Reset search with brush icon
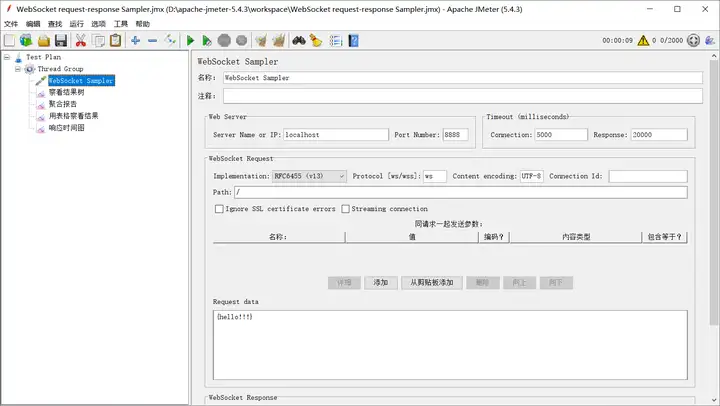This screenshot has height=406, width=720. 316,41
